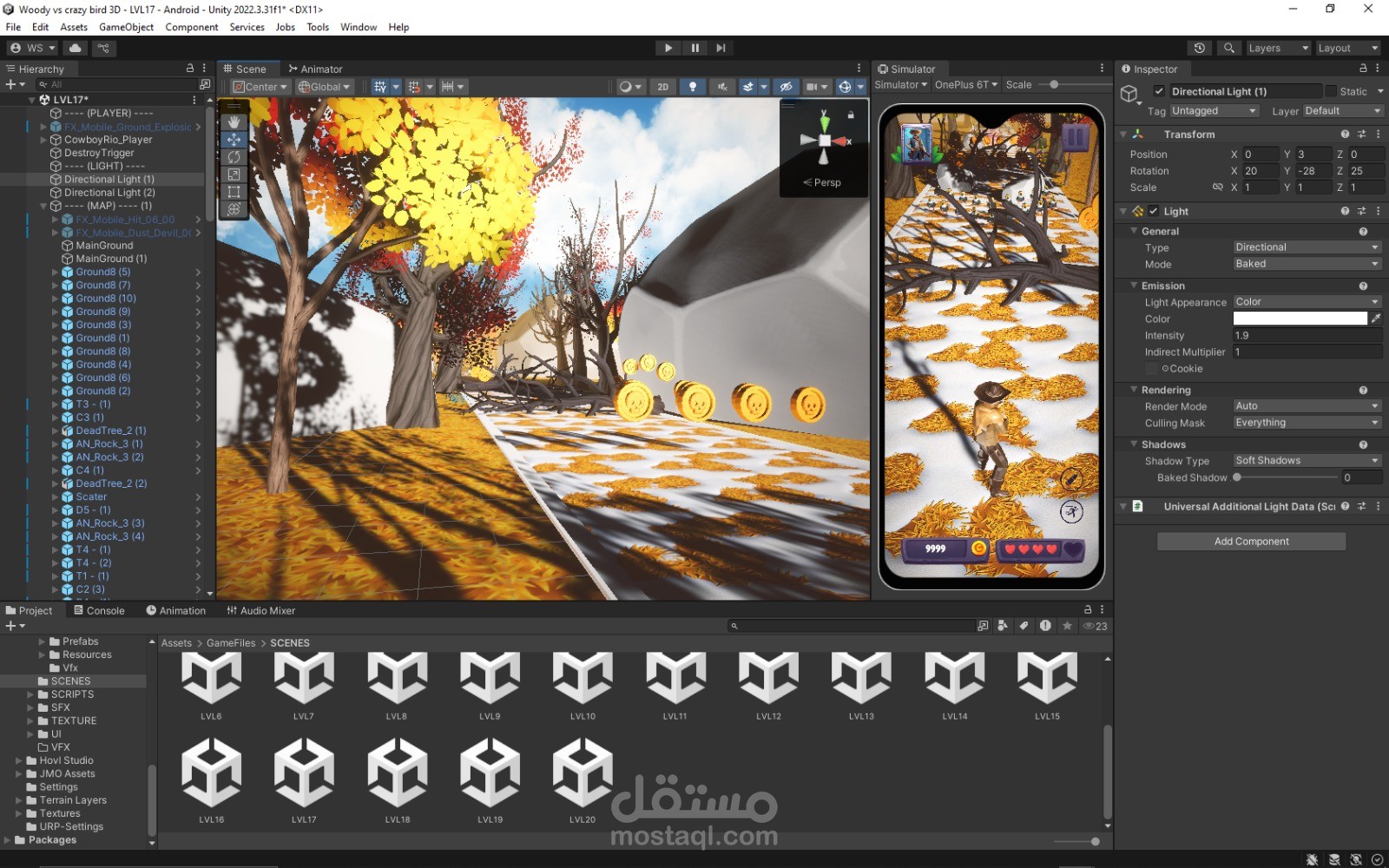
Task: Select the Transform tool in the Scene toolbar
Action: click(234, 209)
